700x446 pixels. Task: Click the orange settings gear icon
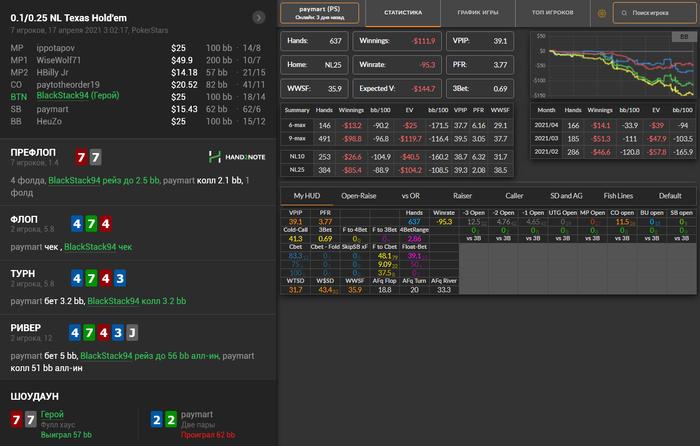602,13
